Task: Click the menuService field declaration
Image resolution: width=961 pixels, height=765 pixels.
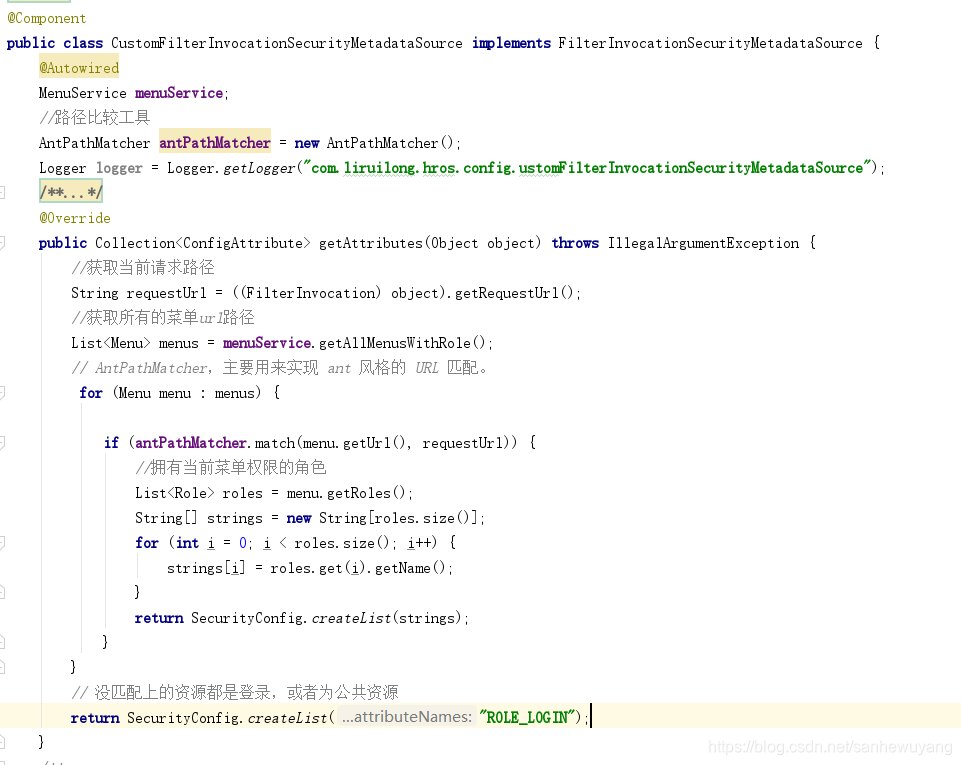Action: tap(179, 93)
